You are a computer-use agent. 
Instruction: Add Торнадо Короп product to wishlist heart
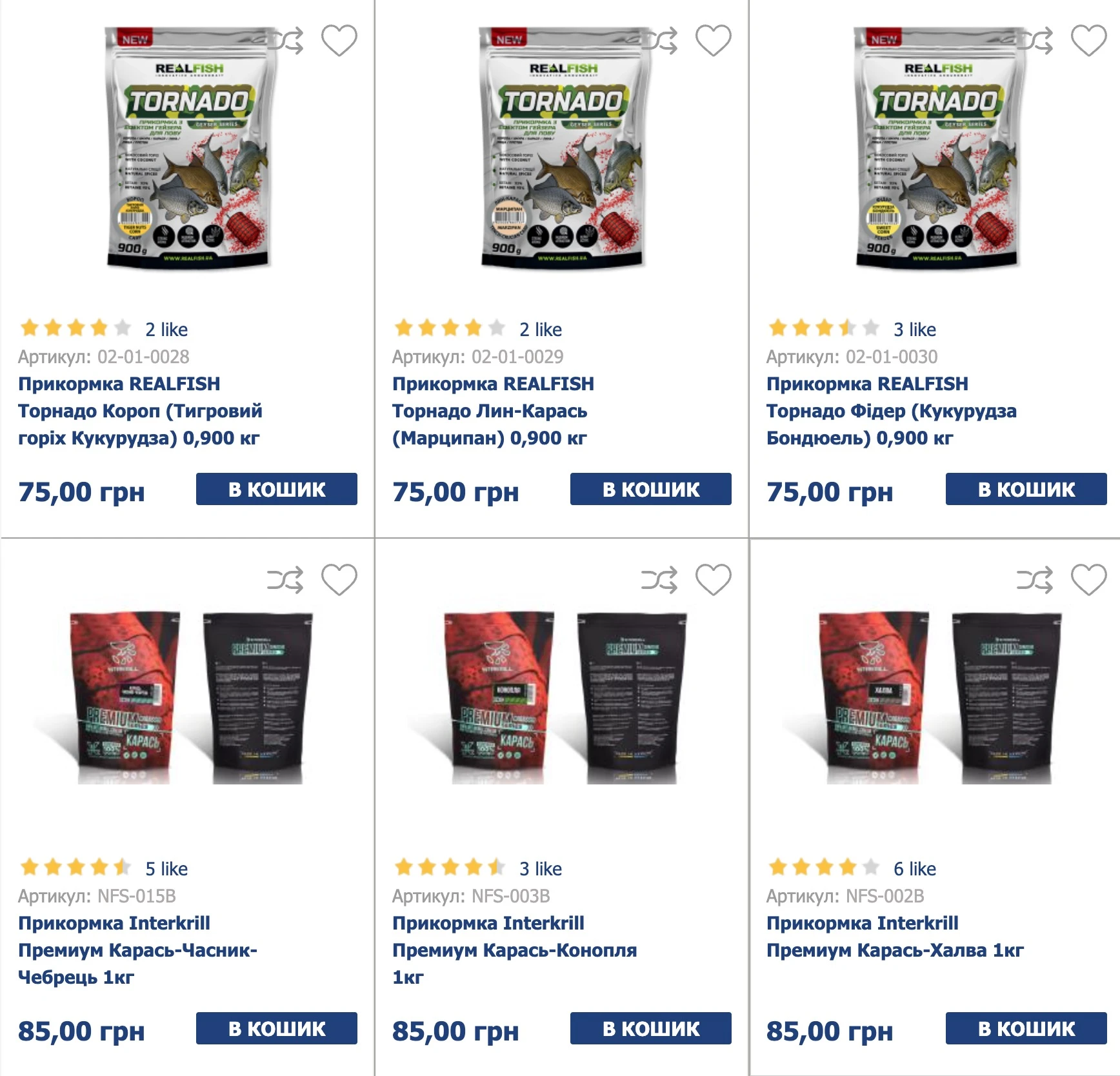click(339, 41)
